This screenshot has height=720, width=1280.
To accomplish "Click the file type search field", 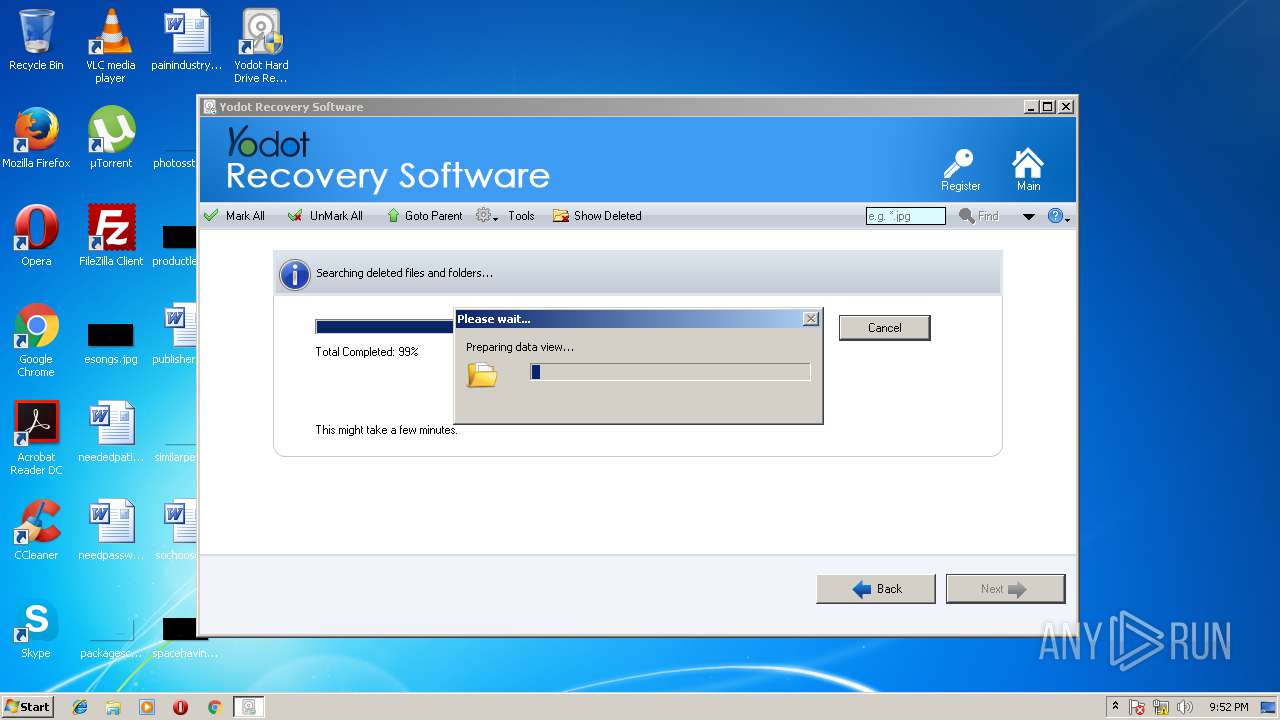I will [905, 216].
